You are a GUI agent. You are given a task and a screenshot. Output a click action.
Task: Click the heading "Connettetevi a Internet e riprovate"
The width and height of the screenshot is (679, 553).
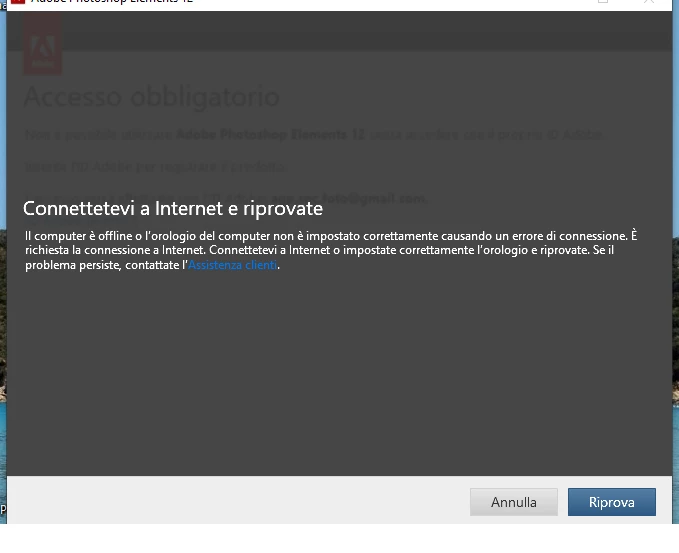173,209
